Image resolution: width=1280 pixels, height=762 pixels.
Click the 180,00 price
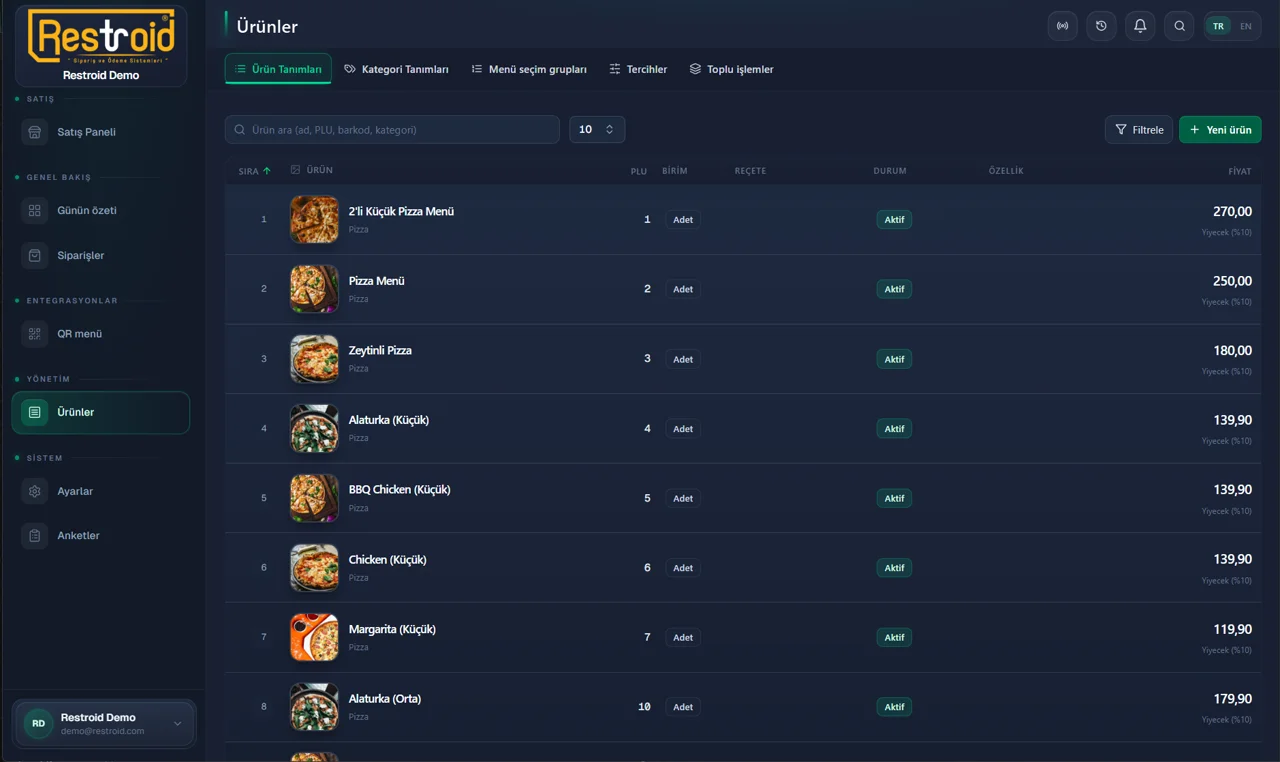(x=1232, y=351)
